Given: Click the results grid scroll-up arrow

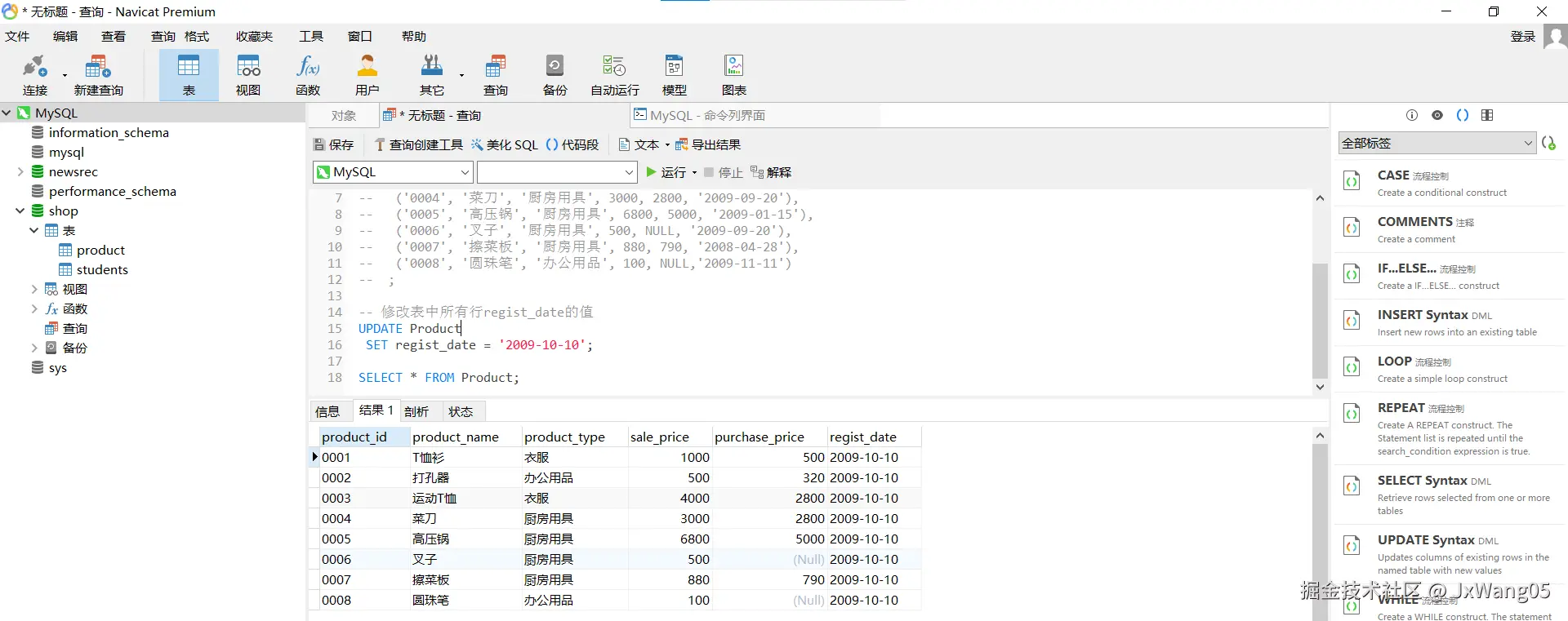Looking at the screenshot, I should (1320, 436).
